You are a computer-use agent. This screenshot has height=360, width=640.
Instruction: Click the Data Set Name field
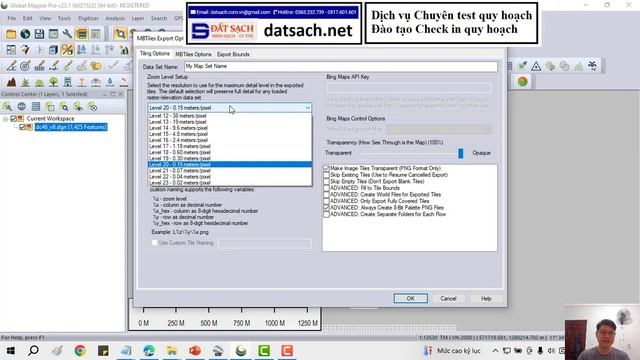tap(341, 66)
